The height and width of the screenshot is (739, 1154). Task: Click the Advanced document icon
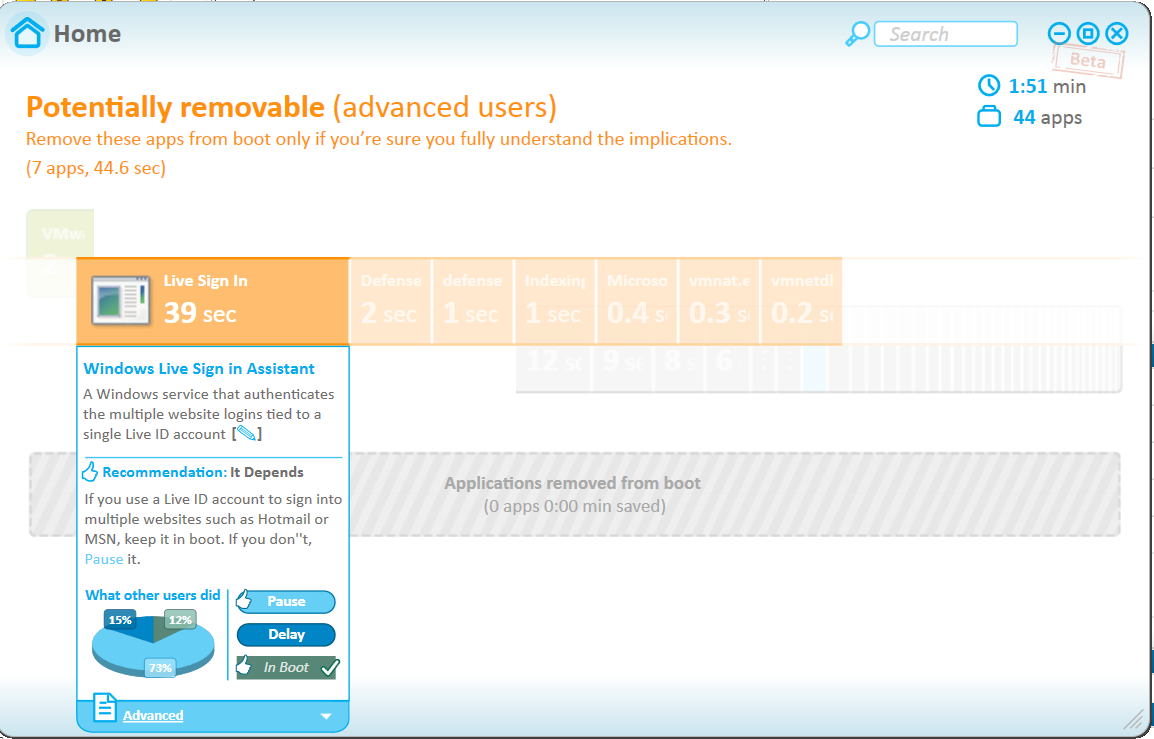coord(105,707)
